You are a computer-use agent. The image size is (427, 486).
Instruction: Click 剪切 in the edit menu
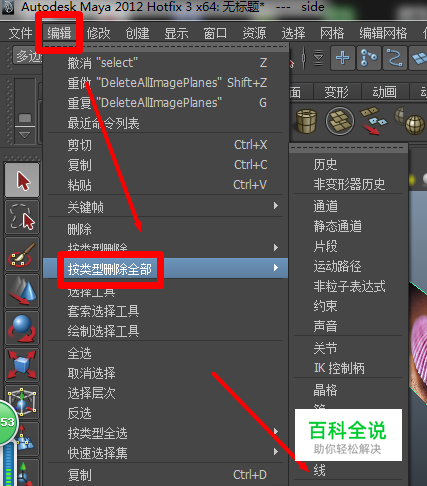165,145
